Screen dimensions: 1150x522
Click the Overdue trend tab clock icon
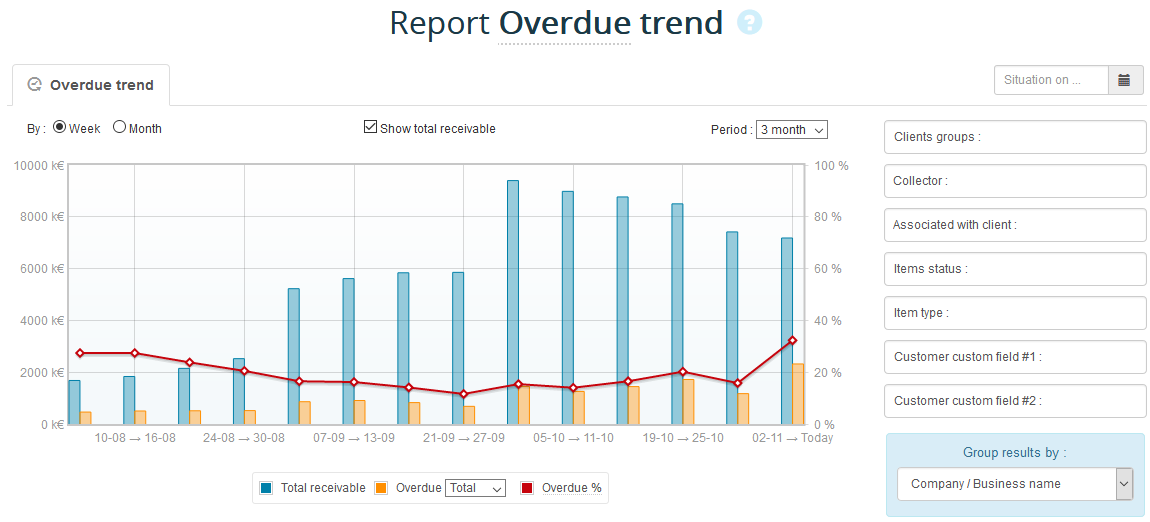(35, 85)
